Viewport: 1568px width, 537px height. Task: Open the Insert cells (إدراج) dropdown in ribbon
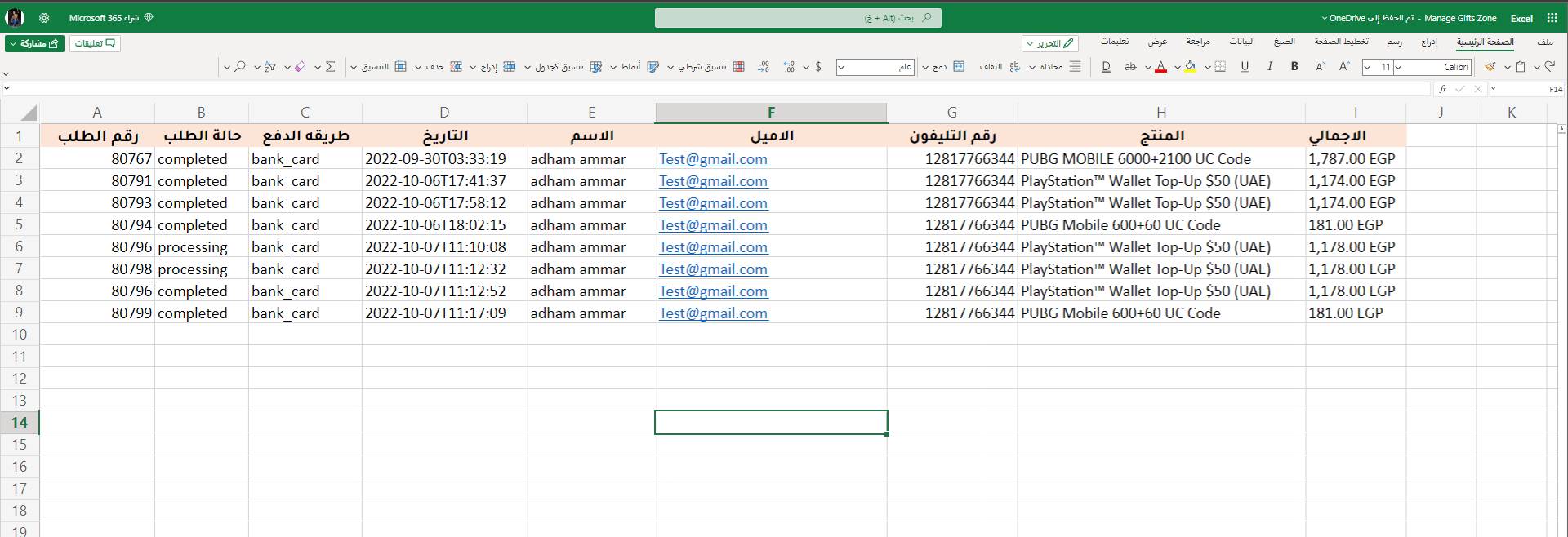pos(472,67)
